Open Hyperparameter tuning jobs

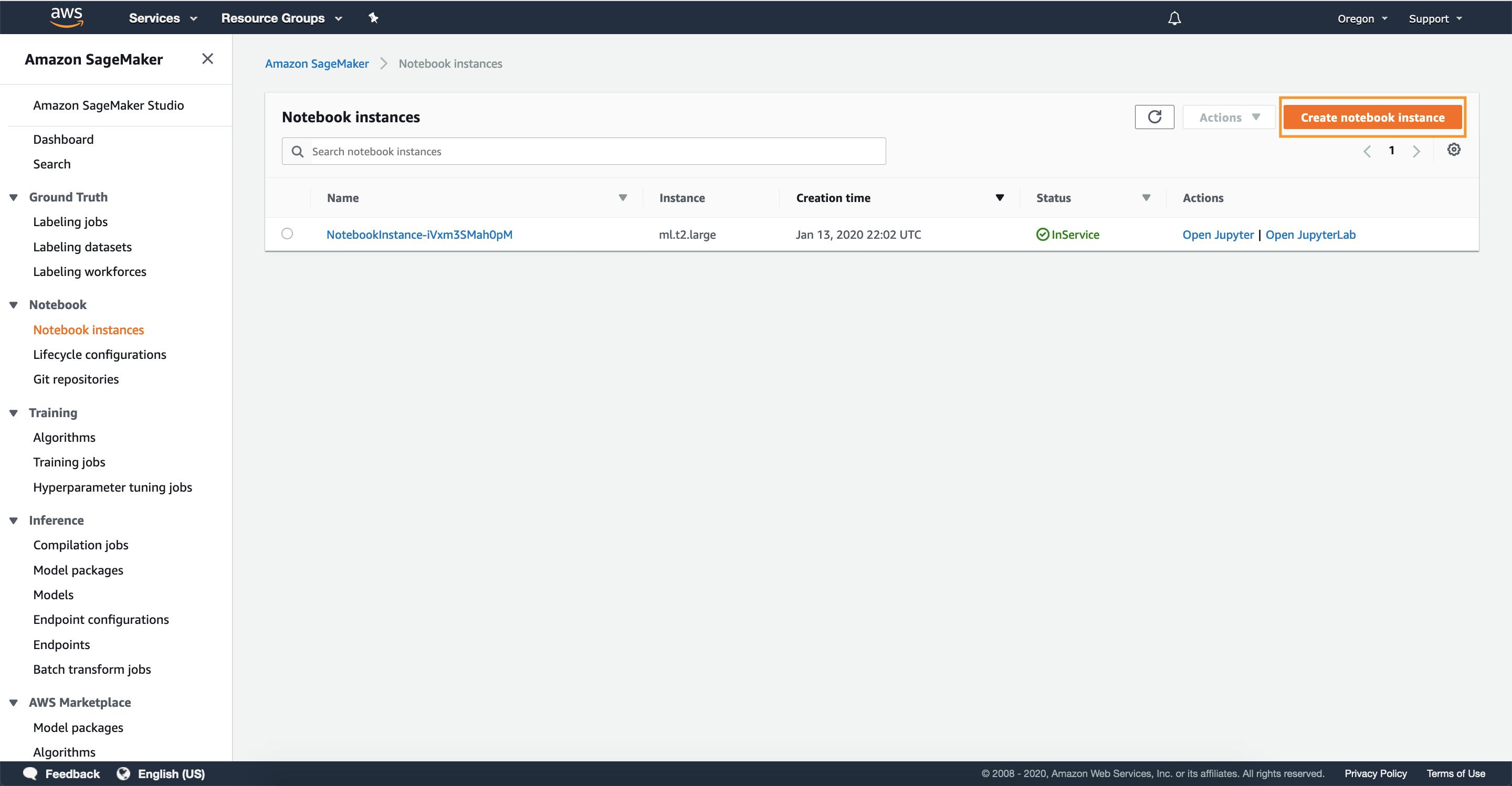[x=113, y=487]
